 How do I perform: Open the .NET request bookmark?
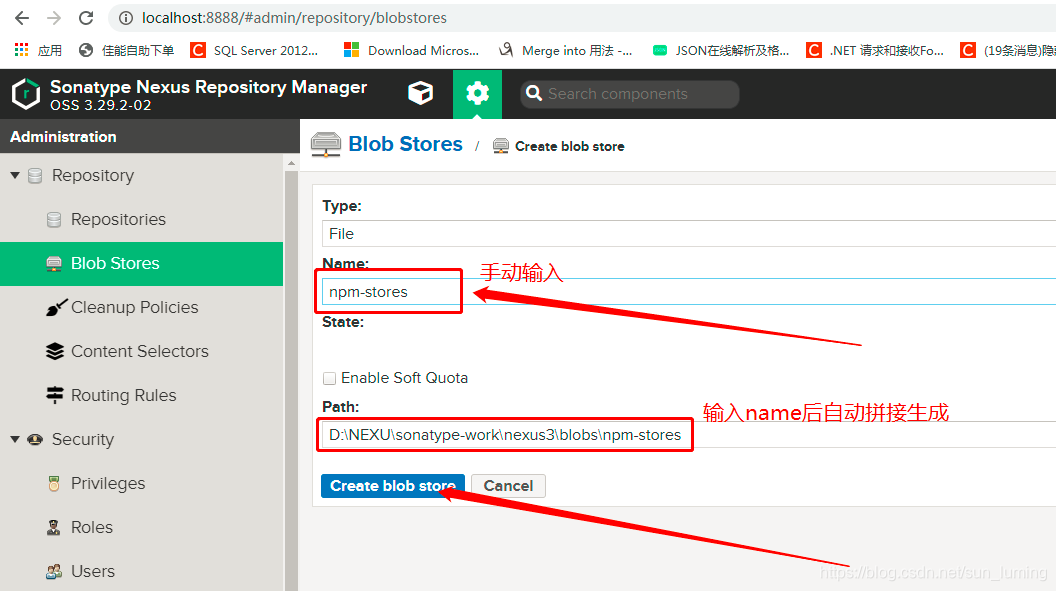coord(876,50)
